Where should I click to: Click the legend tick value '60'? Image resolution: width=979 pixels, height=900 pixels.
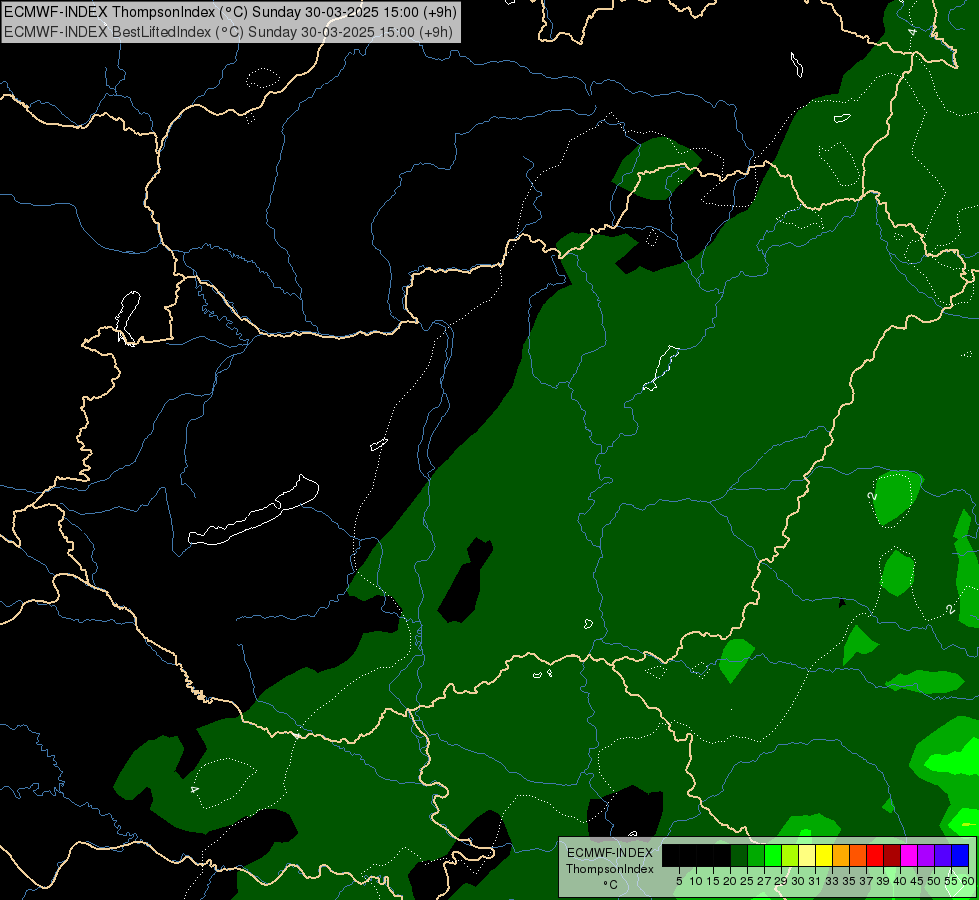[968, 881]
